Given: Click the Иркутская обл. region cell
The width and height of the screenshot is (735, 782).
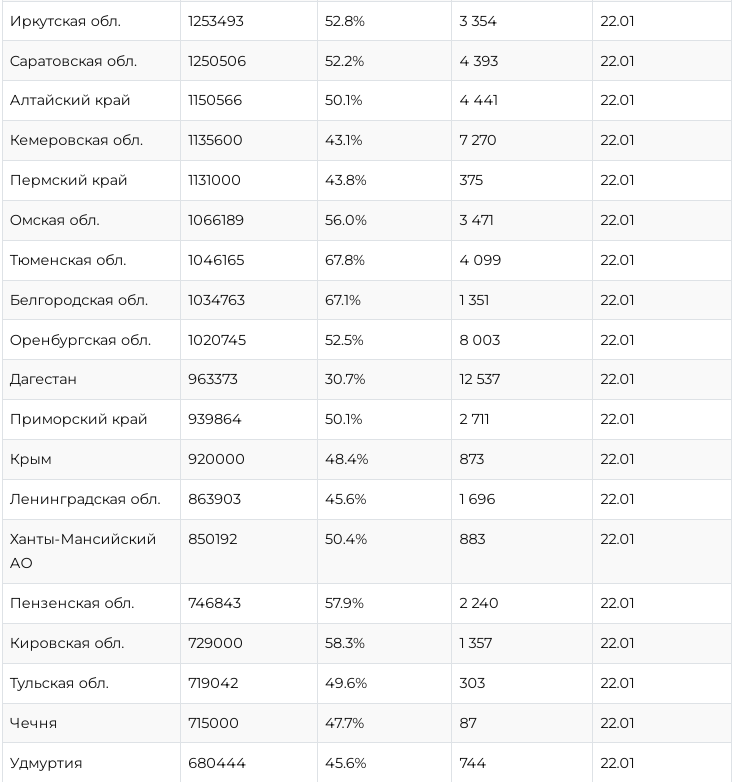Looking at the screenshot, I should coord(64,21).
